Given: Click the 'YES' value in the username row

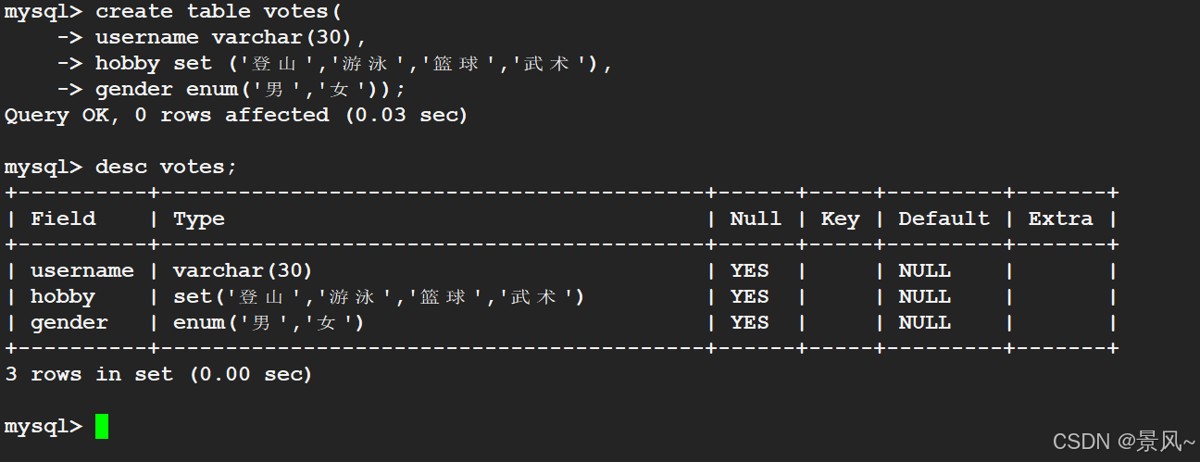Looking at the screenshot, I should tap(749, 271).
